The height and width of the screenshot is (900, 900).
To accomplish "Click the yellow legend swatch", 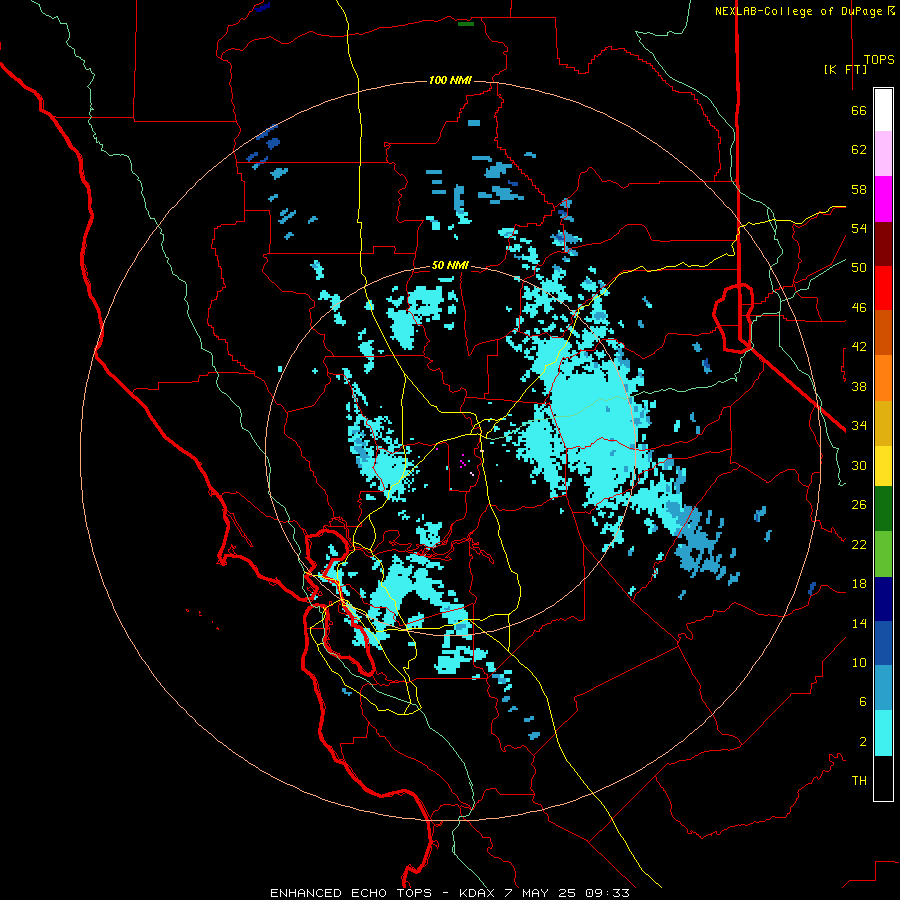I will 883,466.
